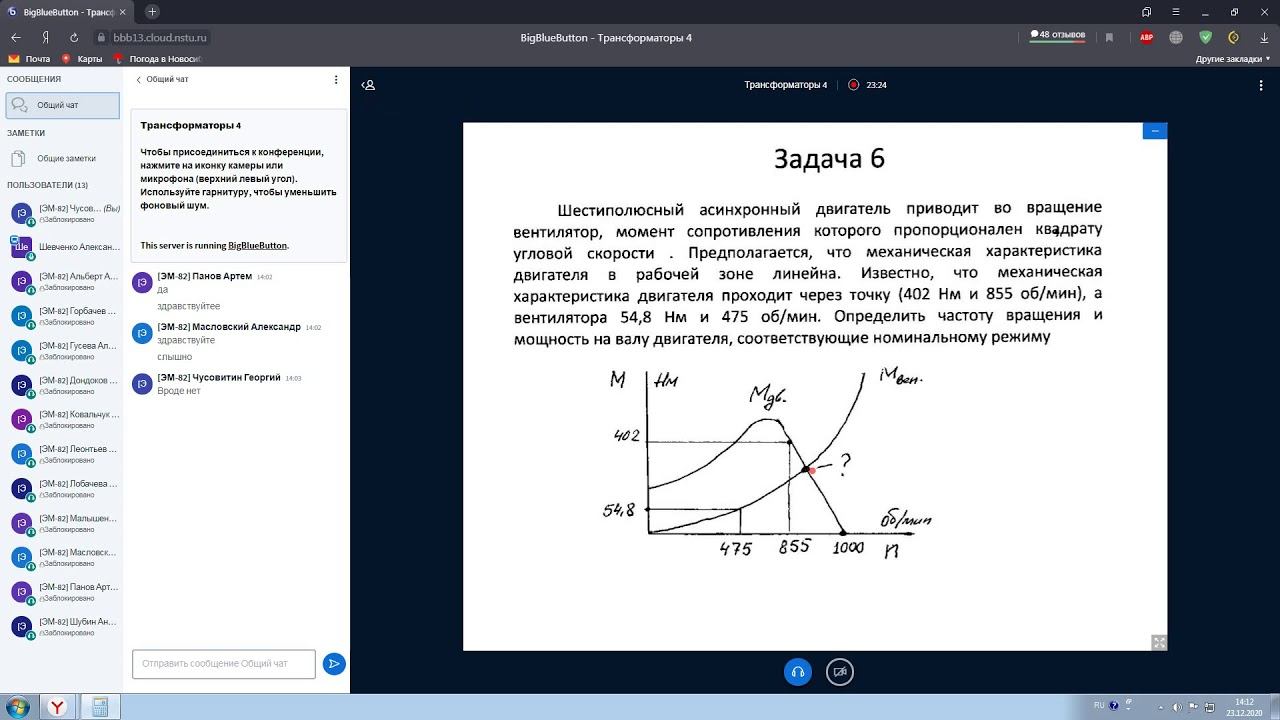Click Yandex Browser taskbar icon
The height and width of the screenshot is (720, 1280).
tap(58, 707)
